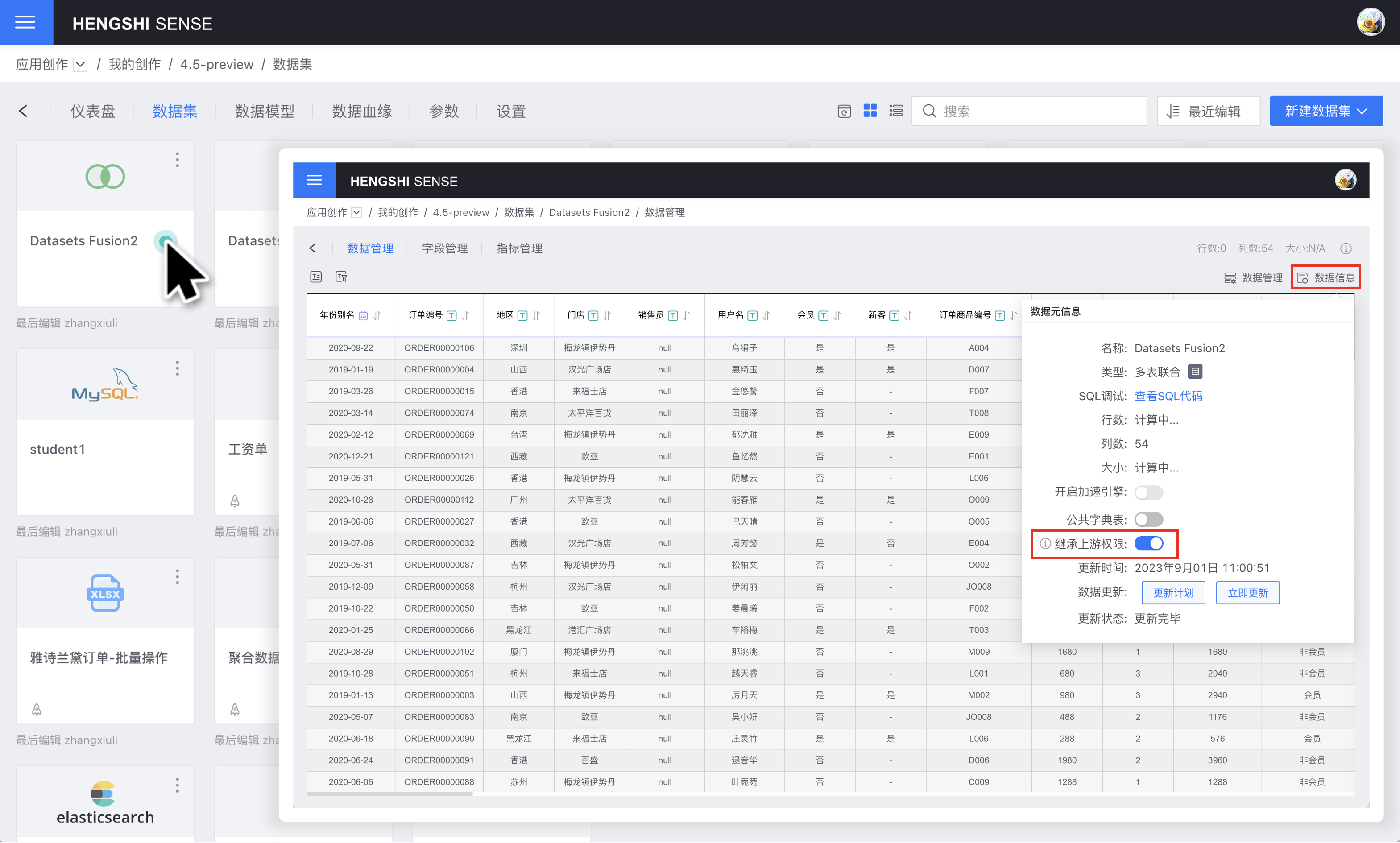
Task: Open the more menu on the 雅诗兰黛订单-批量操作 card
Action: [177, 577]
